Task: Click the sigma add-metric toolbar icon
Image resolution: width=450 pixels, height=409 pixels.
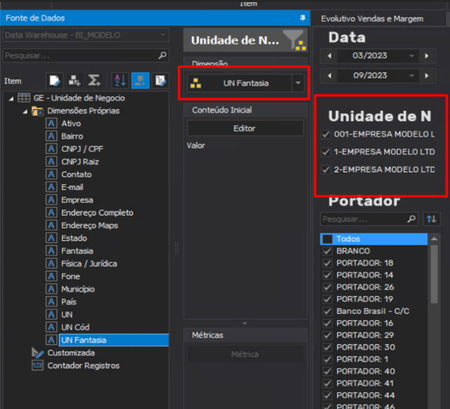Action: click(x=94, y=80)
